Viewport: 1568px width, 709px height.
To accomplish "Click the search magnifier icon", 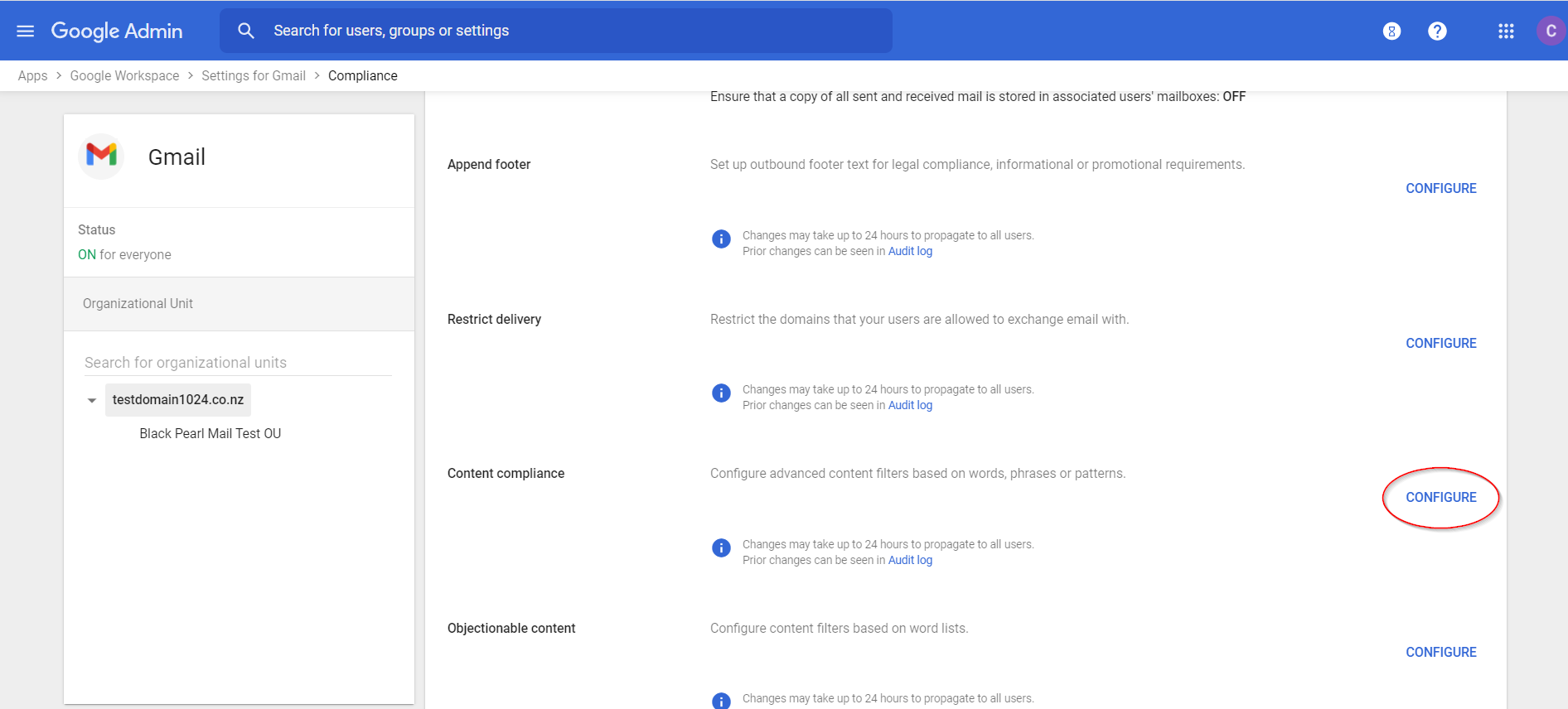I will click(x=246, y=31).
